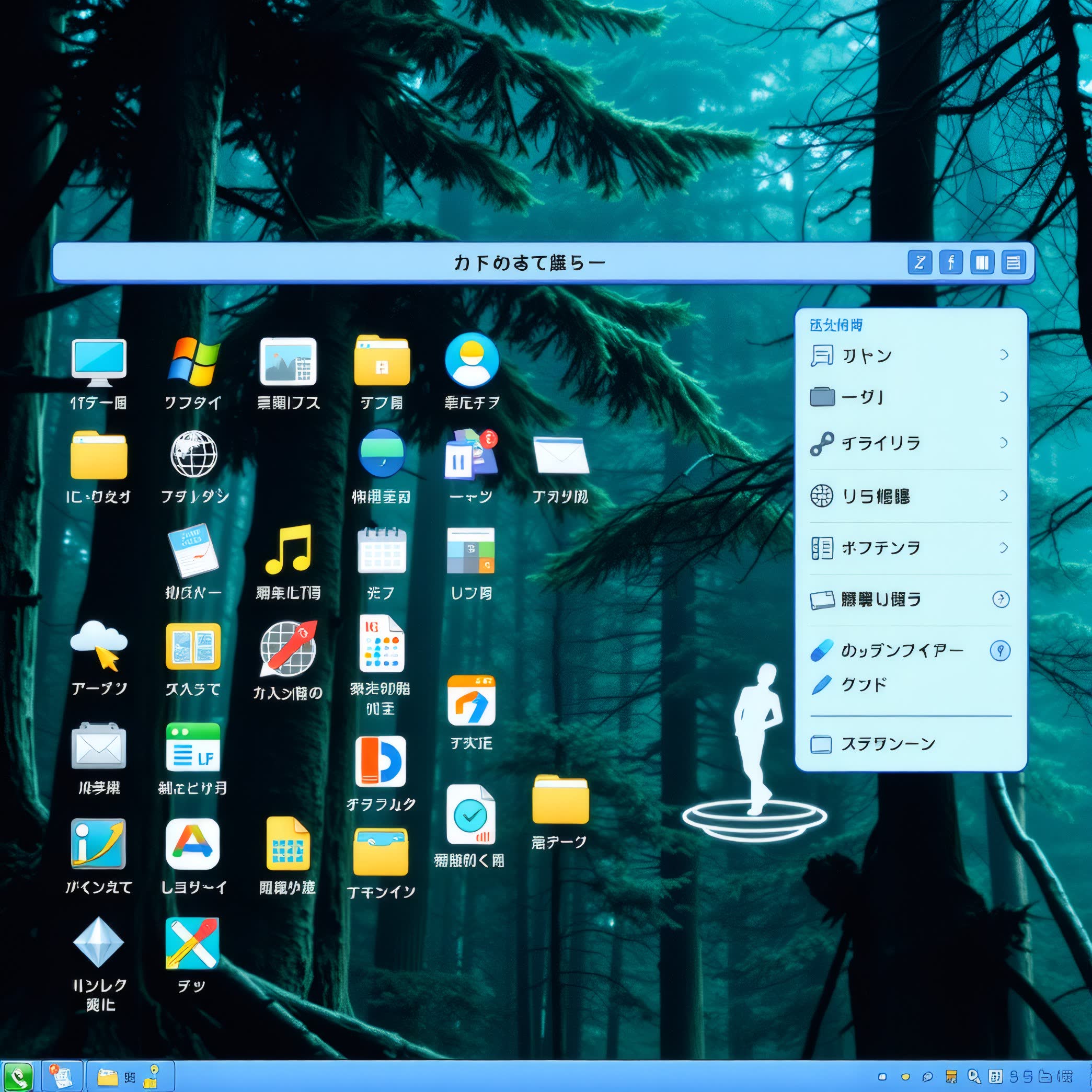Open the wireframe globe desktop icon

click(194, 454)
